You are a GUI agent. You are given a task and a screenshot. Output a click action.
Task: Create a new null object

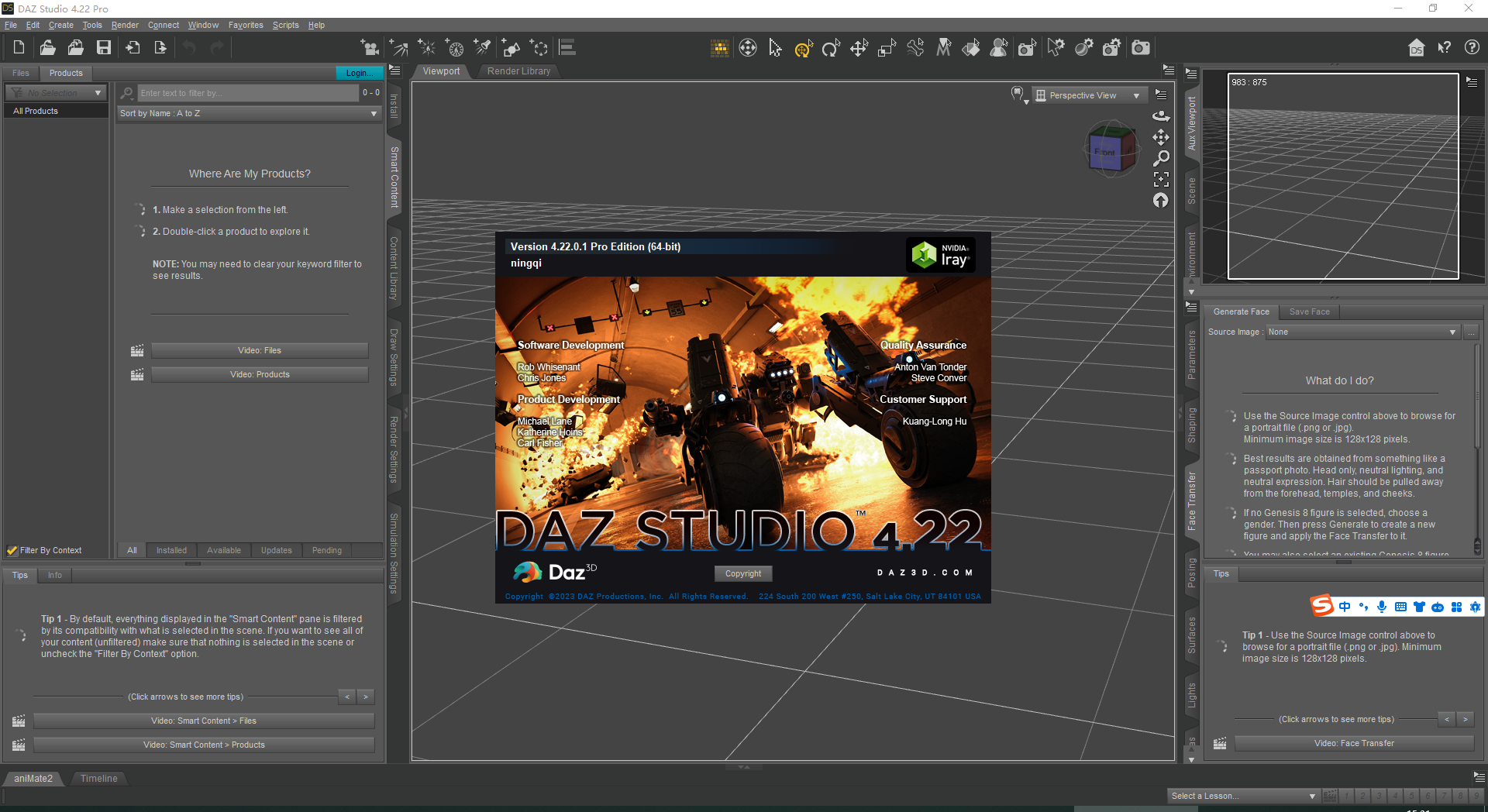539,48
